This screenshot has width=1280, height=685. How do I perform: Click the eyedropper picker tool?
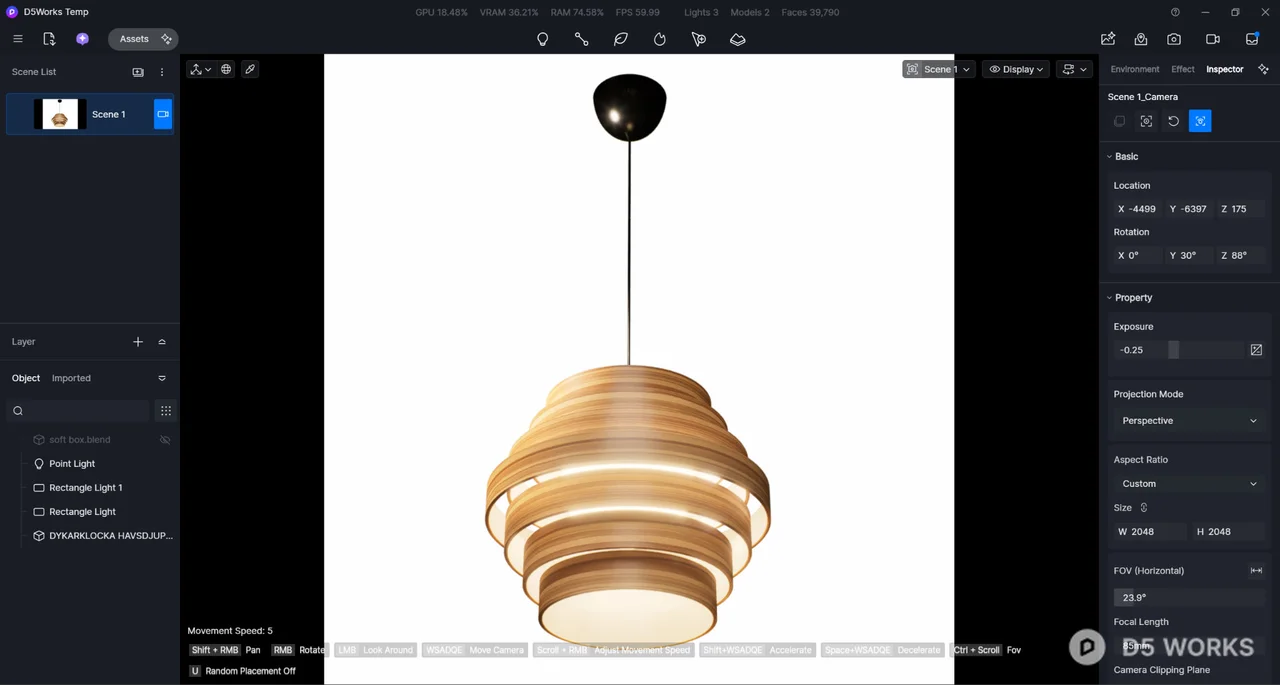pos(250,69)
